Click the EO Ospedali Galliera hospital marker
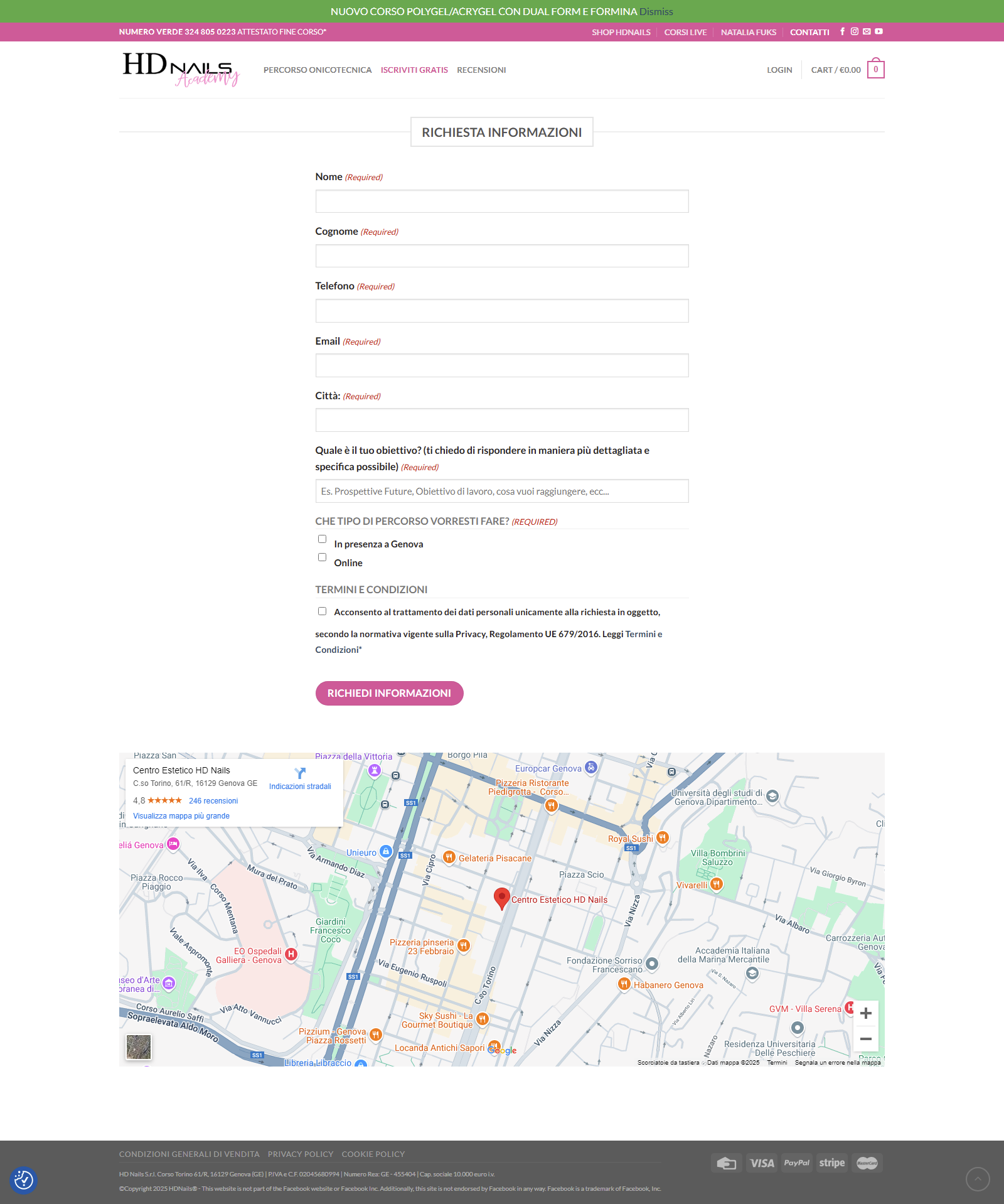The image size is (1004, 1204). tap(291, 954)
